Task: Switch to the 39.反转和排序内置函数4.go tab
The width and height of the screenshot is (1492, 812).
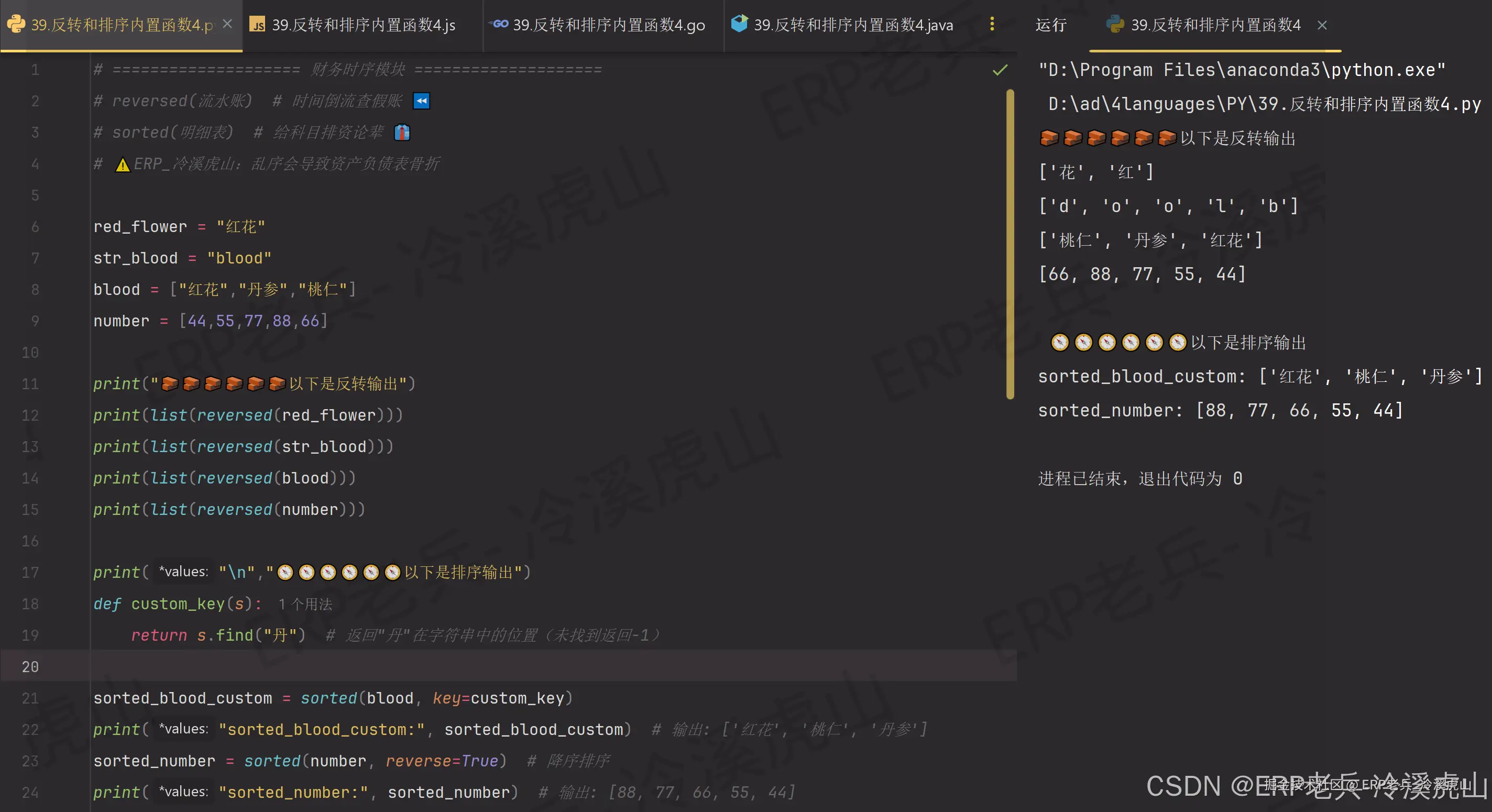Action: 608,24
